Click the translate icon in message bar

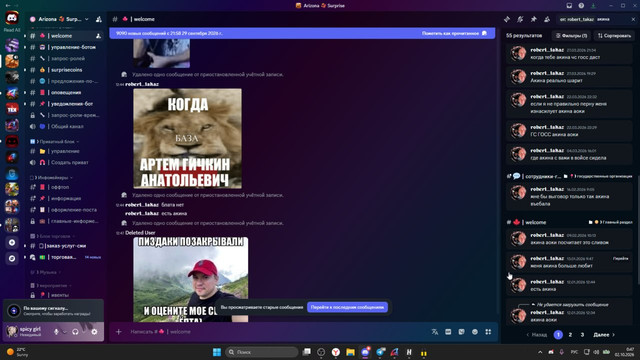pos(435,332)
